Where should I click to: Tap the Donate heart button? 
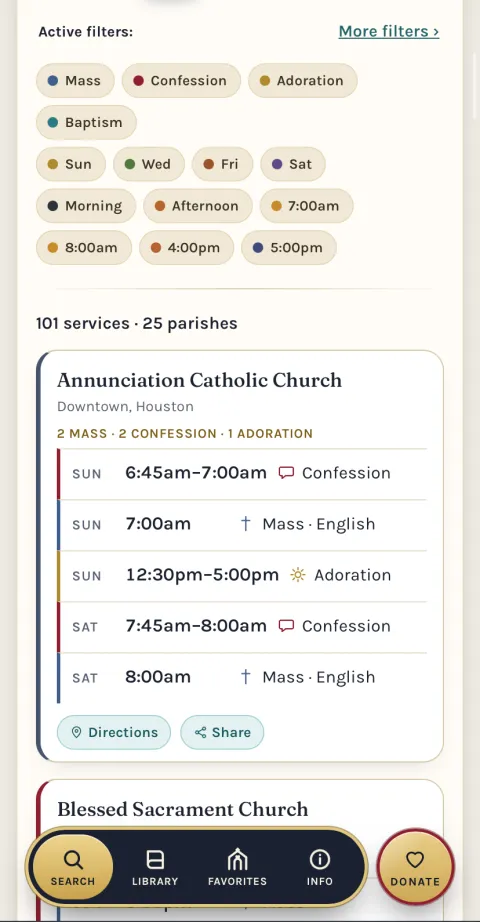[x=415, y=867]
